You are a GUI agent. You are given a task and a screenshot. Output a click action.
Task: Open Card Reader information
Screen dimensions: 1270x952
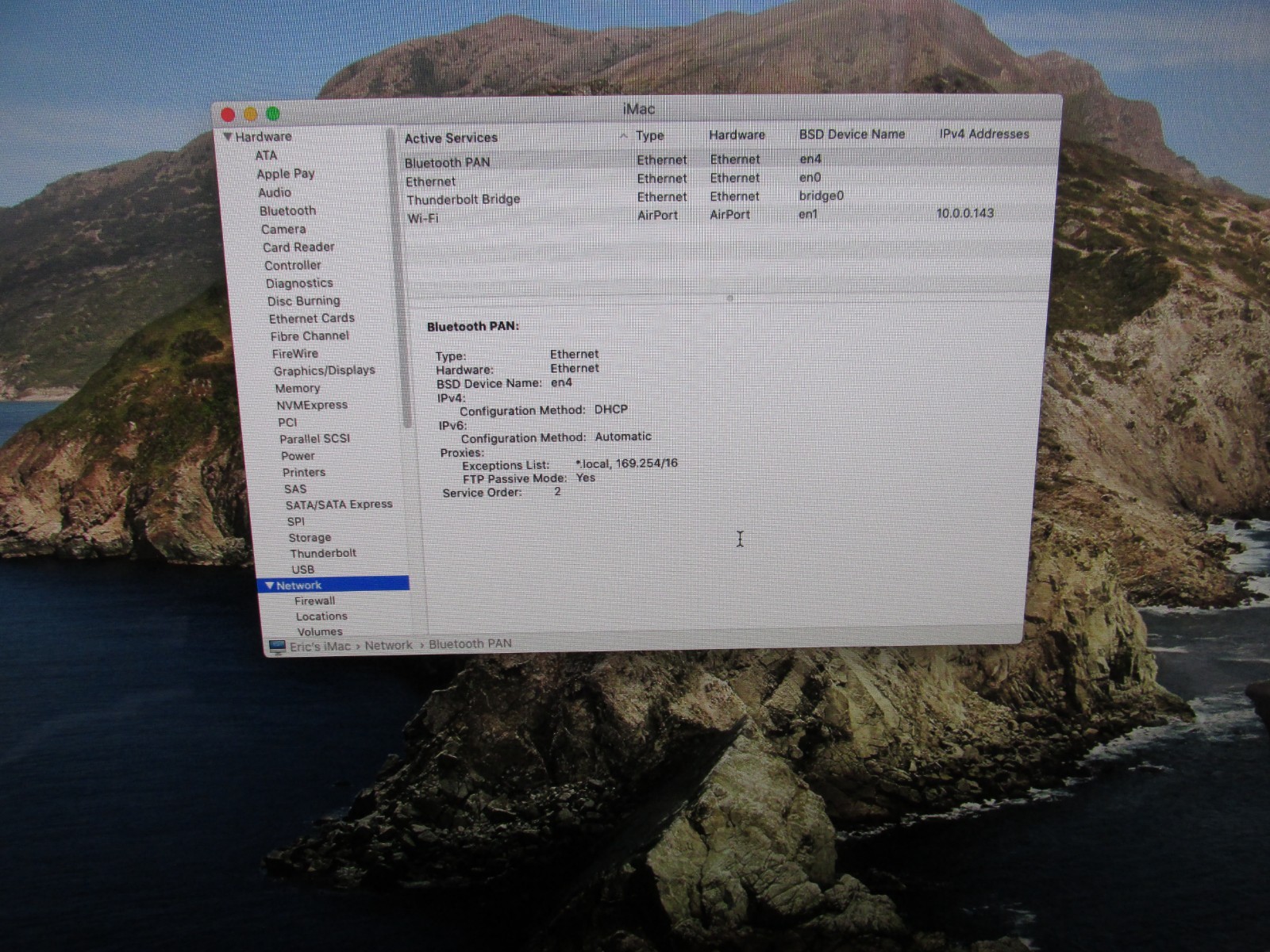tap(298, 247)
